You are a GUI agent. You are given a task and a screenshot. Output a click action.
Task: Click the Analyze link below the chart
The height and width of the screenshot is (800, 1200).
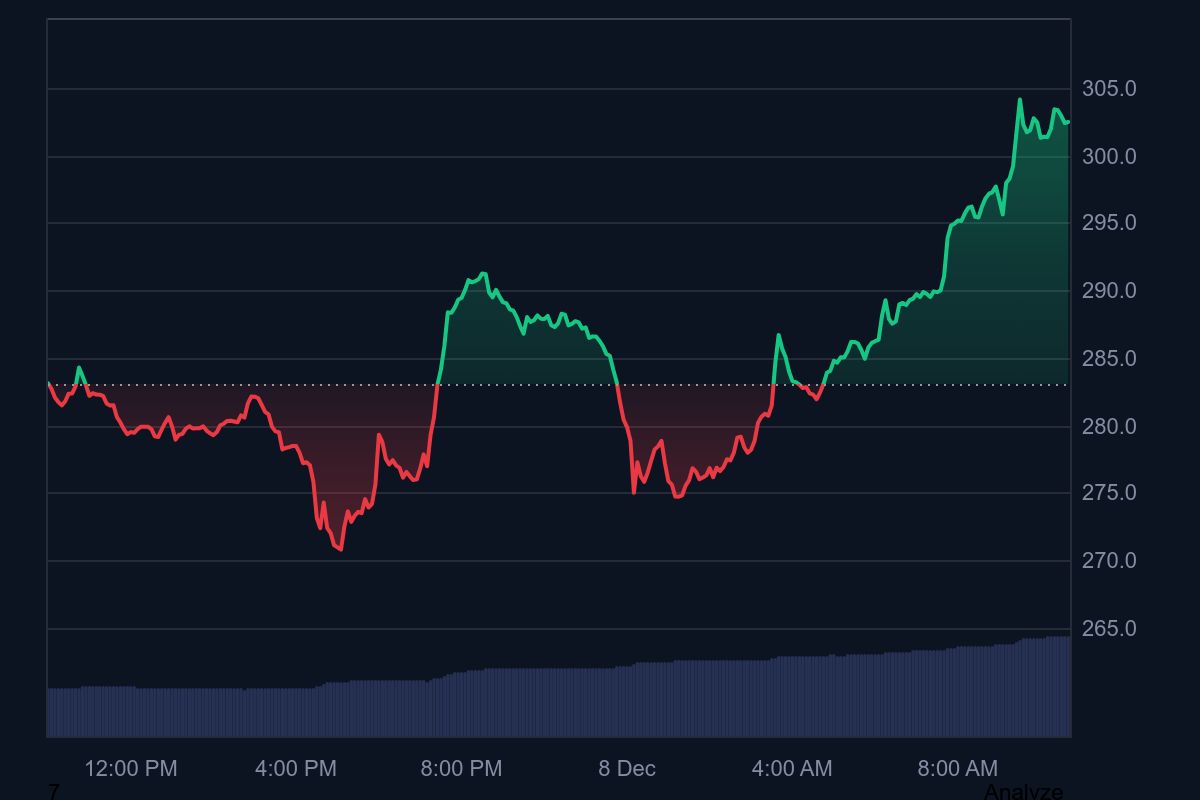point(1023,792)
